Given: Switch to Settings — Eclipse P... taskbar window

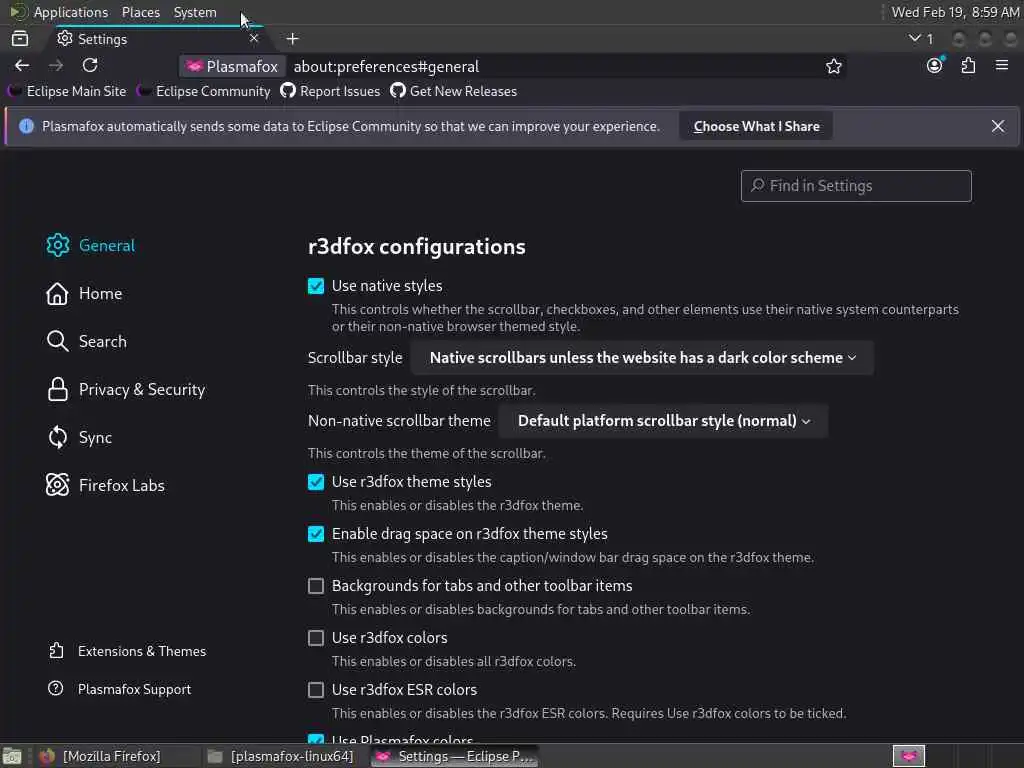Looking at the screenshot, I should point(455,756).
